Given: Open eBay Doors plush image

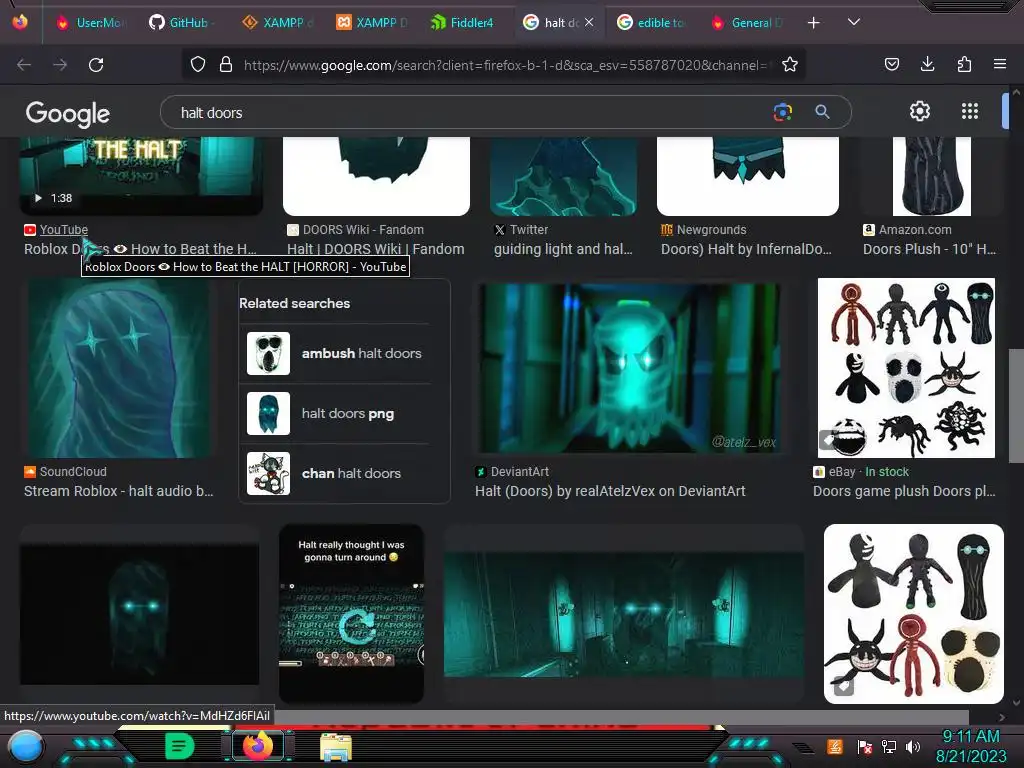Looking at the screenshot, I should point(906,368).
